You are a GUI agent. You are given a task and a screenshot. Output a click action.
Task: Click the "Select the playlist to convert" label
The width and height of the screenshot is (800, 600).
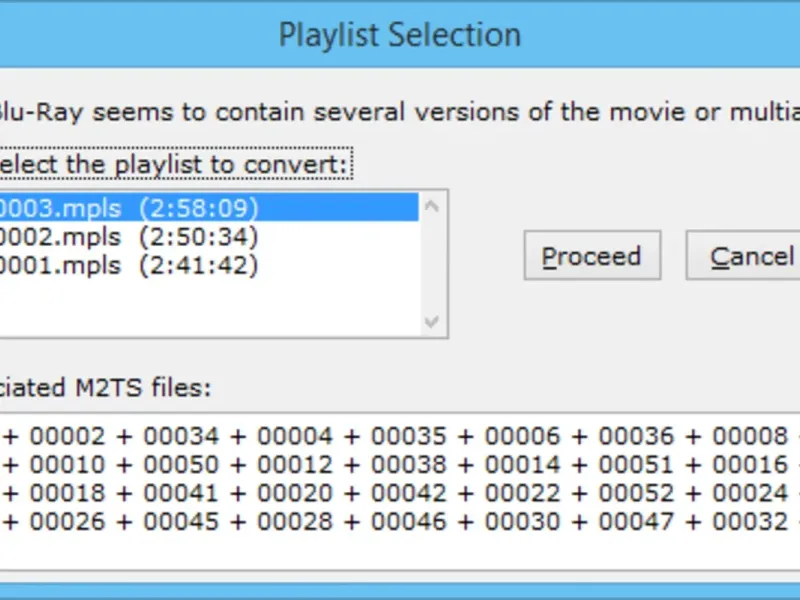coord(175,163)
